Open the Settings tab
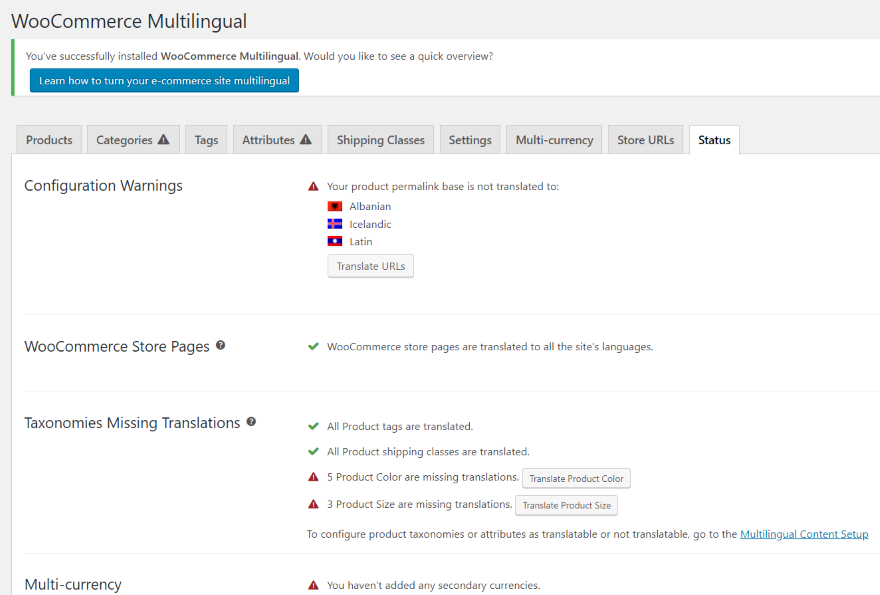 [470, 140]
